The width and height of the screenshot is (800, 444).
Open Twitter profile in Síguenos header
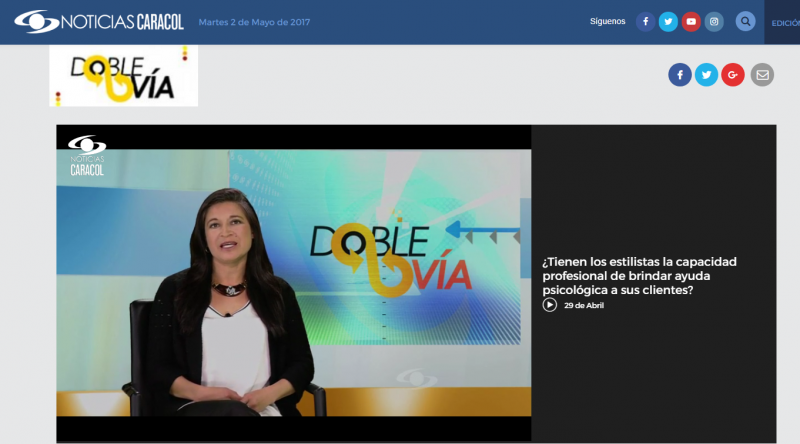(x=668, y=21)
